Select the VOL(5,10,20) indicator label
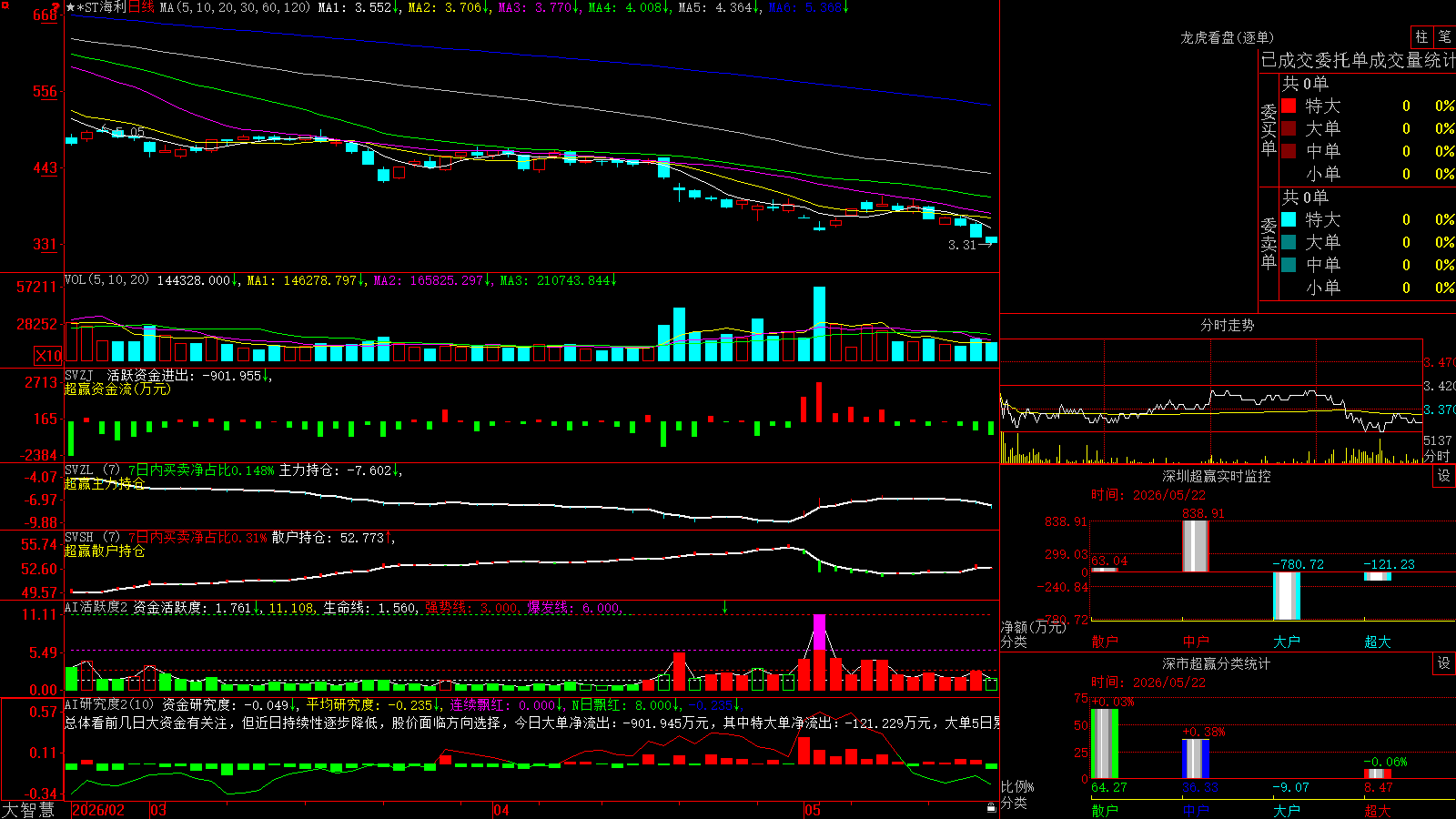This screenshot has height=819, width=1456. (x=106, y=280)
